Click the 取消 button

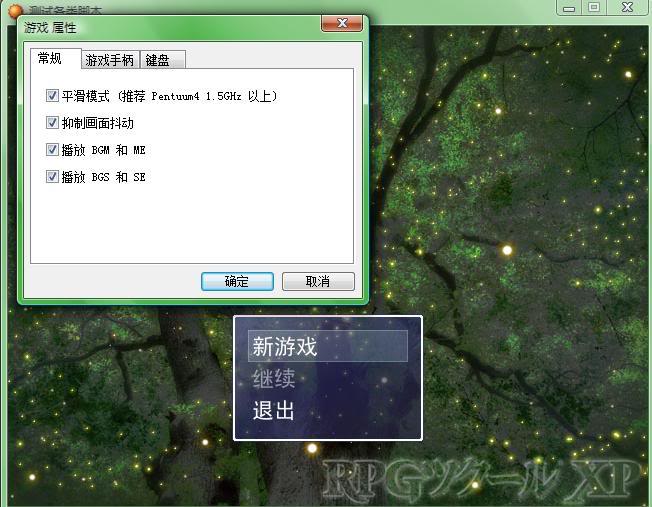[x=318, y=282]
